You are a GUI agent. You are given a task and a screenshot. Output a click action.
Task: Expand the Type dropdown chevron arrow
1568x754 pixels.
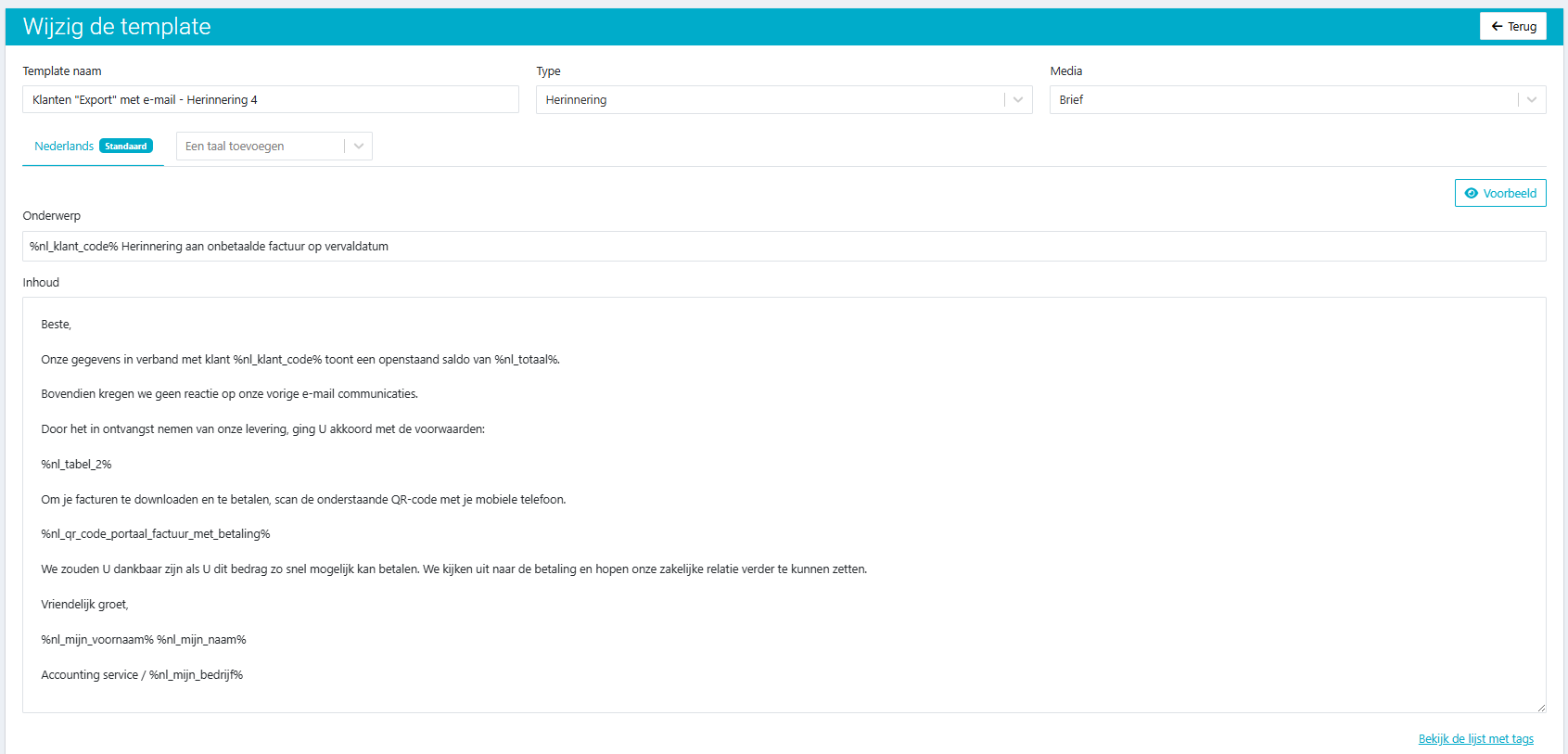(x=1018, y=99)
